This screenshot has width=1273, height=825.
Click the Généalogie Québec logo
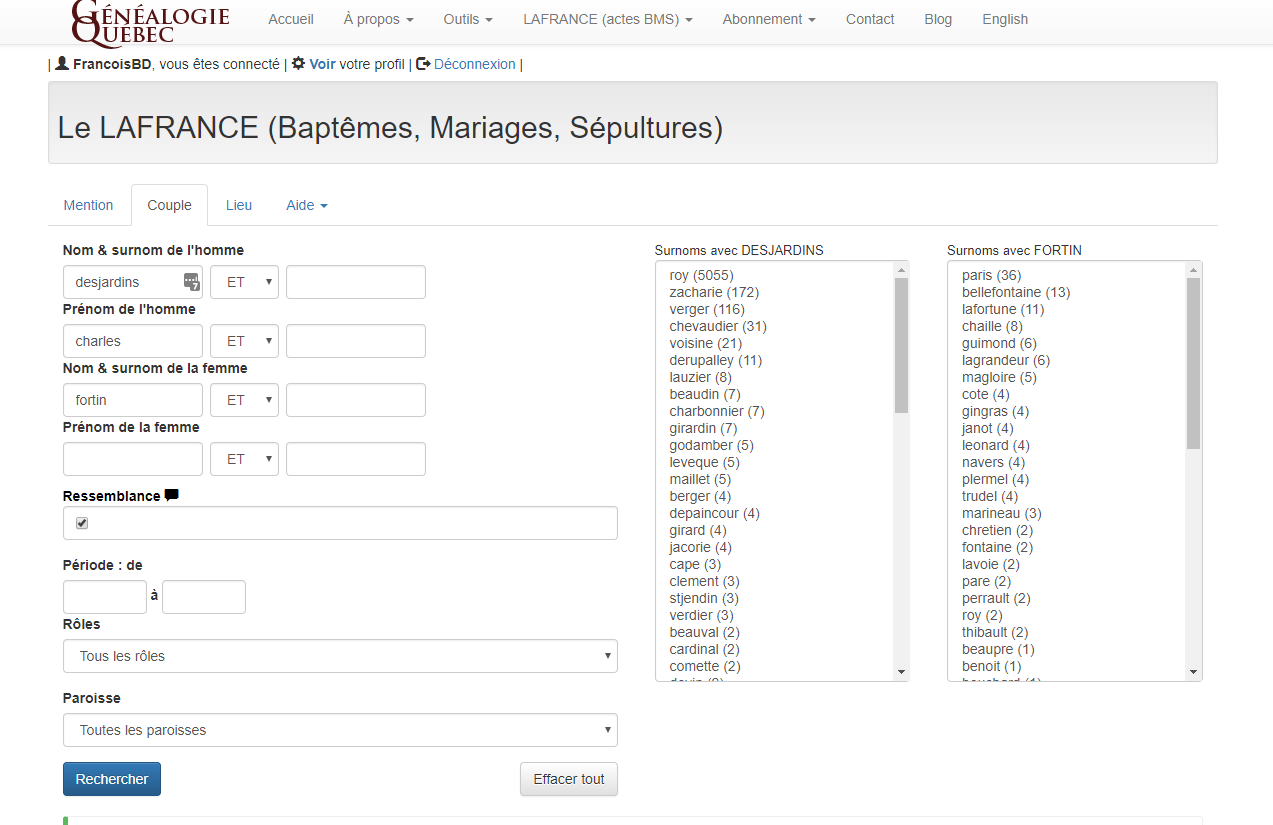(x=151, y=22)
